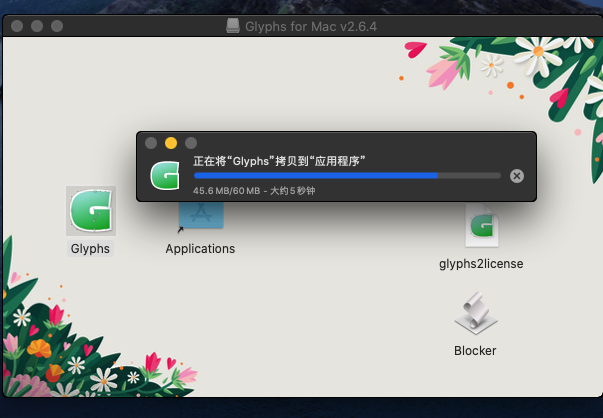The width and height of the screenshot is (603, 418).
Task: Click the glyphs2license file name label
Action: tap(481, 264)
